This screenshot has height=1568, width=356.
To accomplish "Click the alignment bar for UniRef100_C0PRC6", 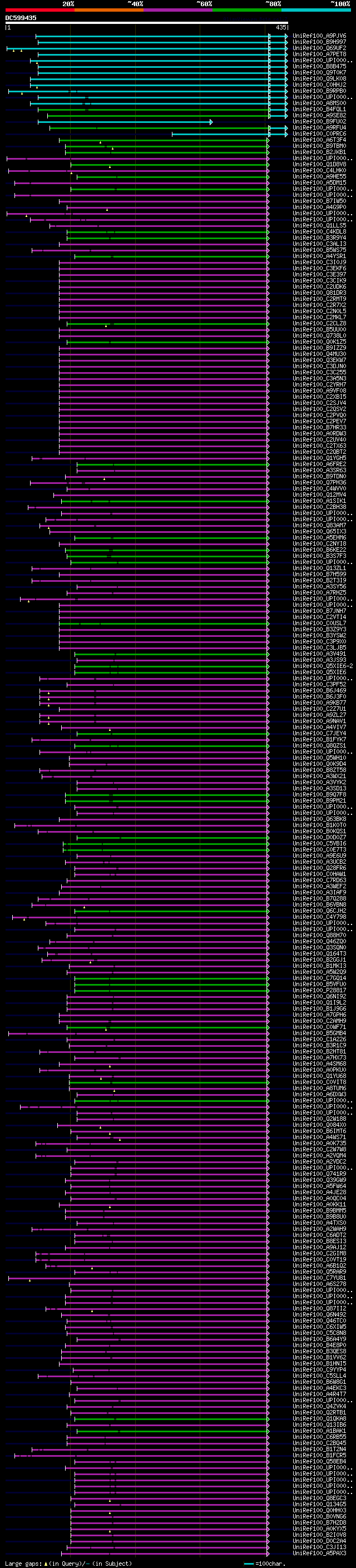I will pos(229,134).
